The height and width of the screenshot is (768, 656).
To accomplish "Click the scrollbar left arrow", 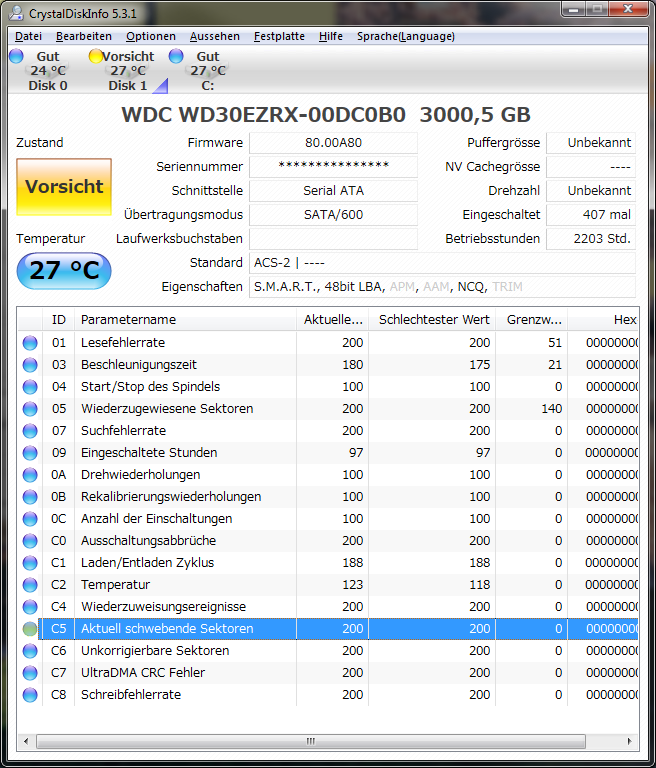I will click(26, 741).
